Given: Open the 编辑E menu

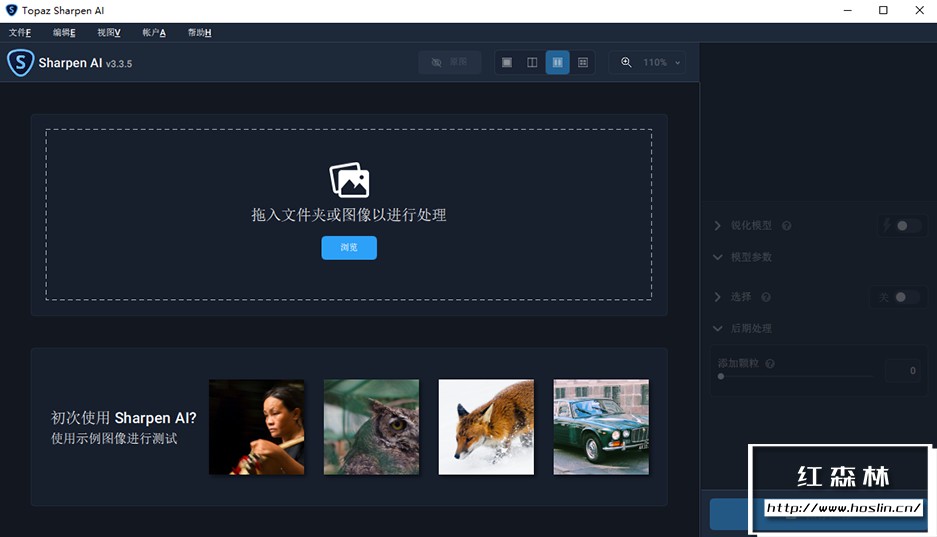Looking at the screenshot, I should (64, 32).
